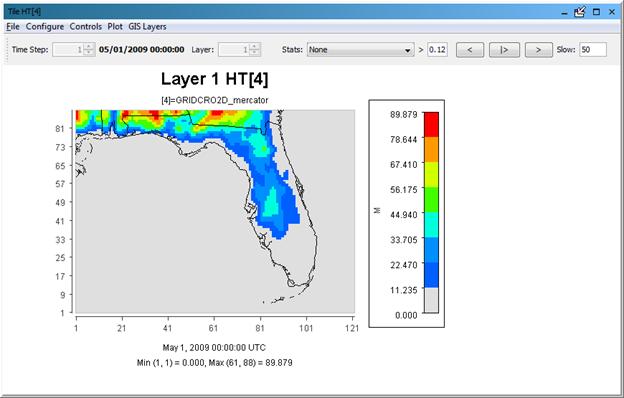Open the Plot menu
The height and width of the screenshot is (398, 624).
(115, 27)
